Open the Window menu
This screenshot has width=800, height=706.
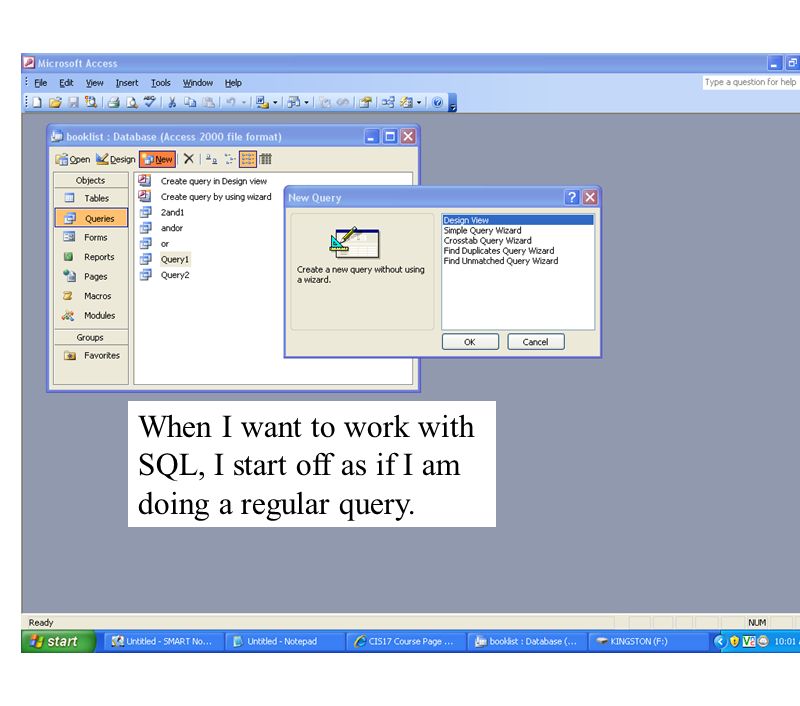[197, 83]
